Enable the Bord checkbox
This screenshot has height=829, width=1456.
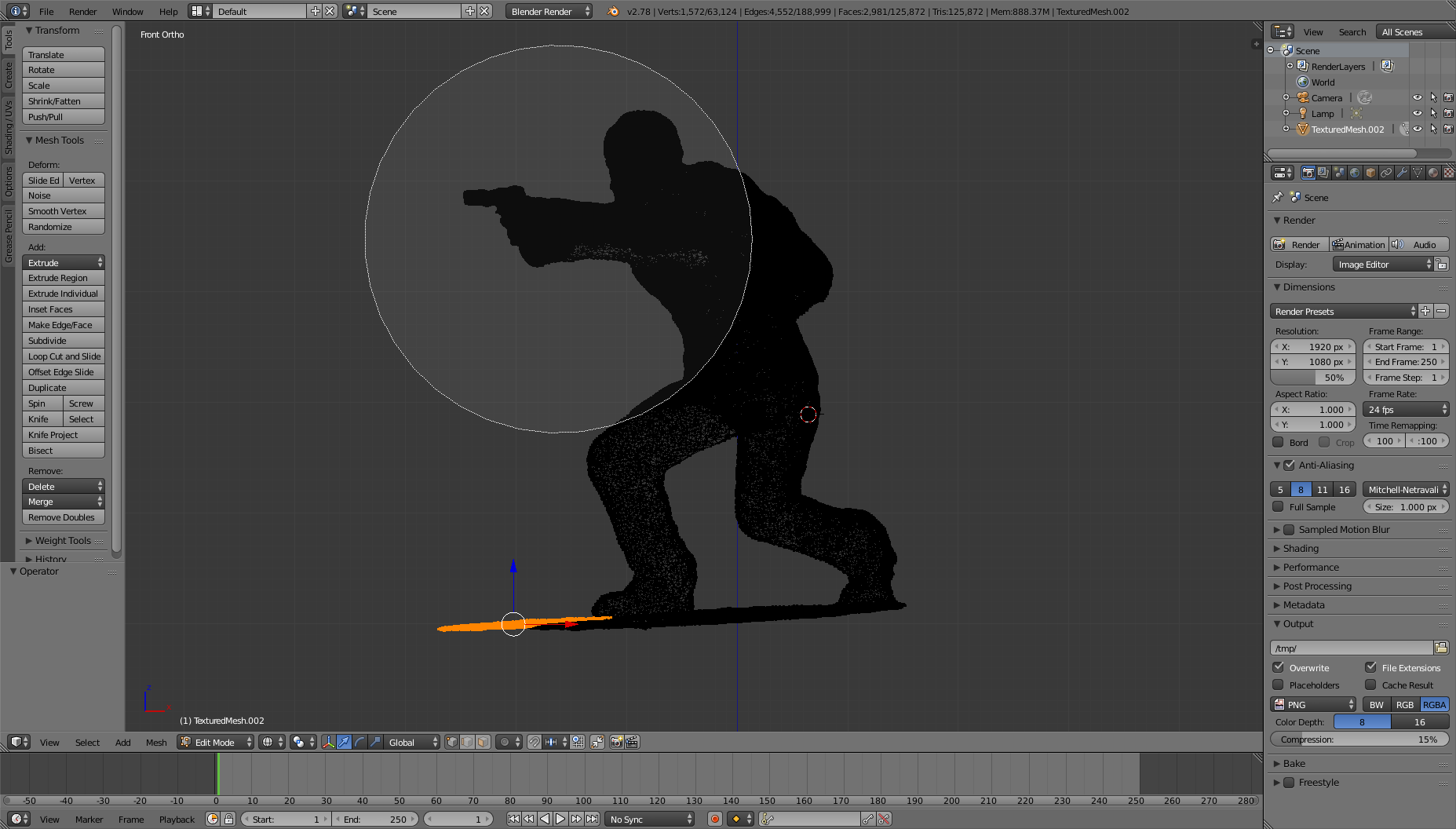(x=1278, y=442)
